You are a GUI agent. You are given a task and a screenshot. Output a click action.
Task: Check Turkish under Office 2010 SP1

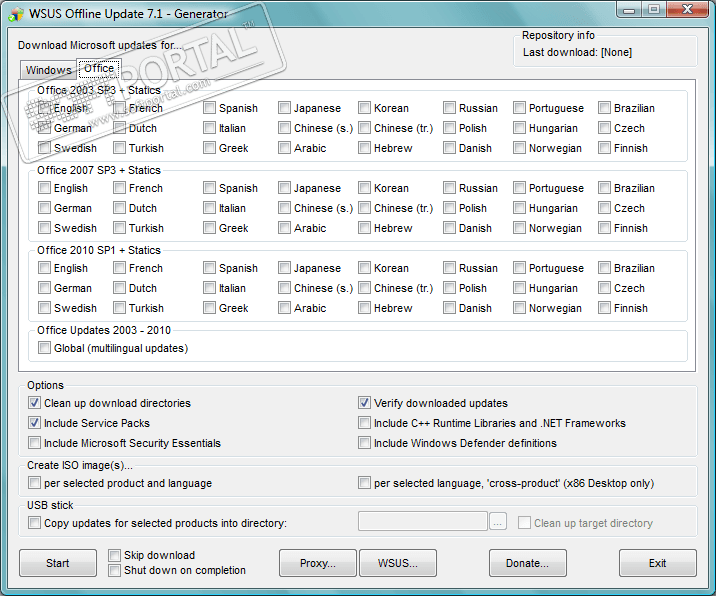click(x=119, y=308)
